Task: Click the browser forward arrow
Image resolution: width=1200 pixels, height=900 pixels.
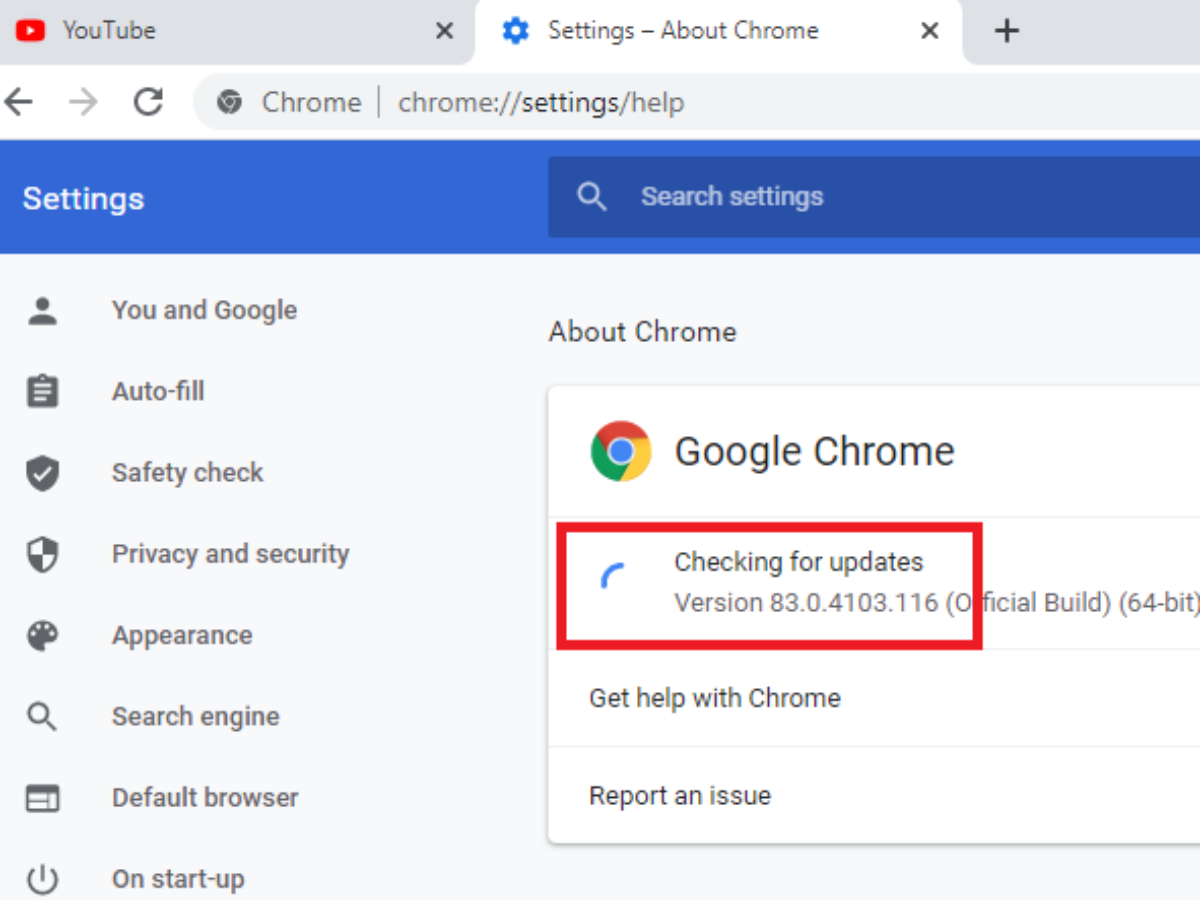Action: pyautogui.click(x=84, y=101)
